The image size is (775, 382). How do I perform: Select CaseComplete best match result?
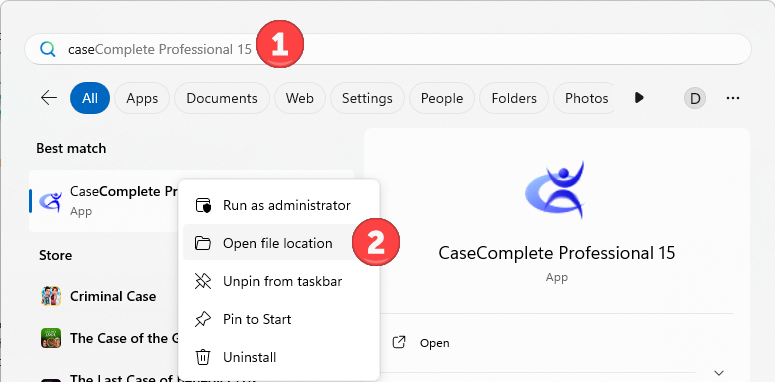click(191, 201)
